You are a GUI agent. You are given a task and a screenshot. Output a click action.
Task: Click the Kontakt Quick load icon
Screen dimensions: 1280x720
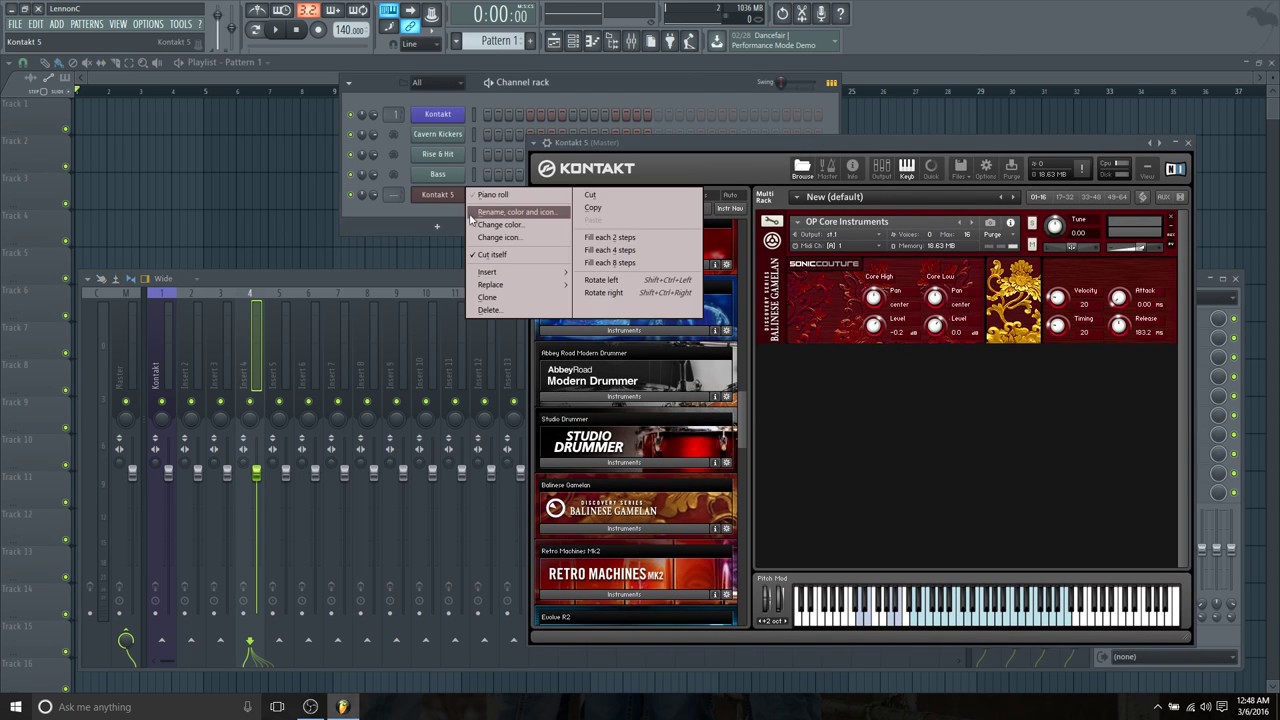931,169
